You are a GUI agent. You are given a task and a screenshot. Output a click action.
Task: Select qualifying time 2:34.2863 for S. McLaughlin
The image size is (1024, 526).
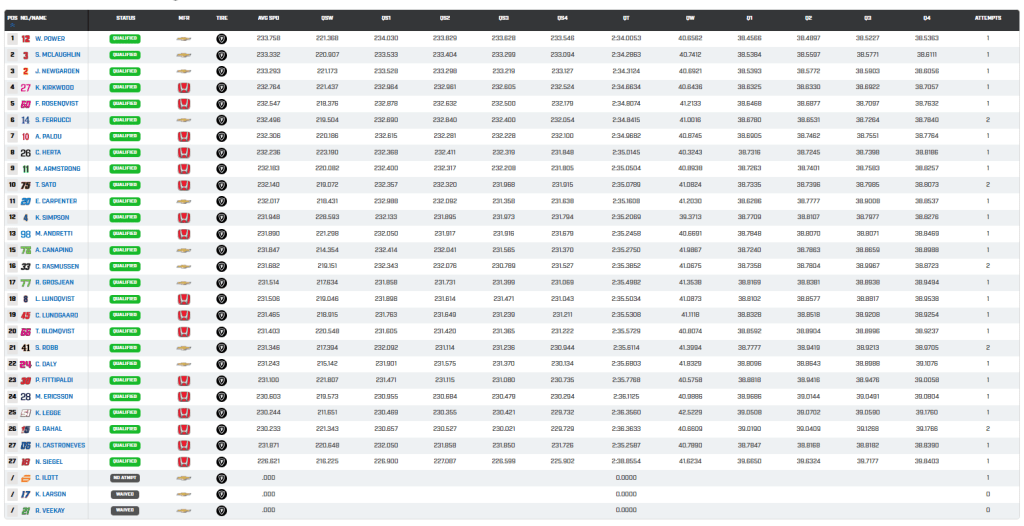click(626, 55)
